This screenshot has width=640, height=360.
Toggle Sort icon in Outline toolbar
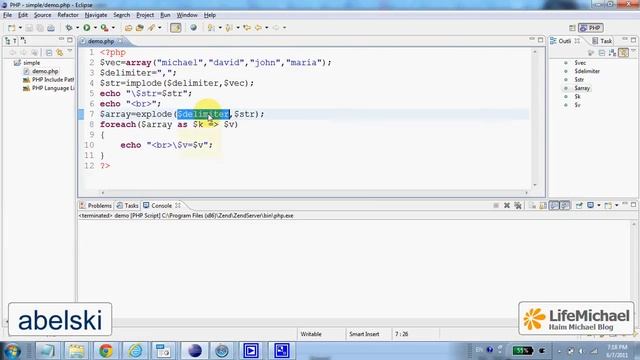pos(612,53)
